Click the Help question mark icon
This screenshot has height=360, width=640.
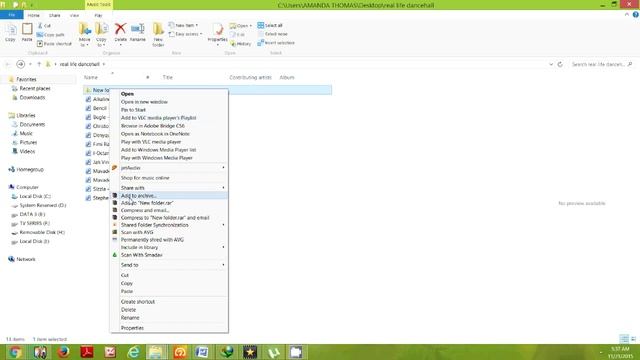point(636,15)
